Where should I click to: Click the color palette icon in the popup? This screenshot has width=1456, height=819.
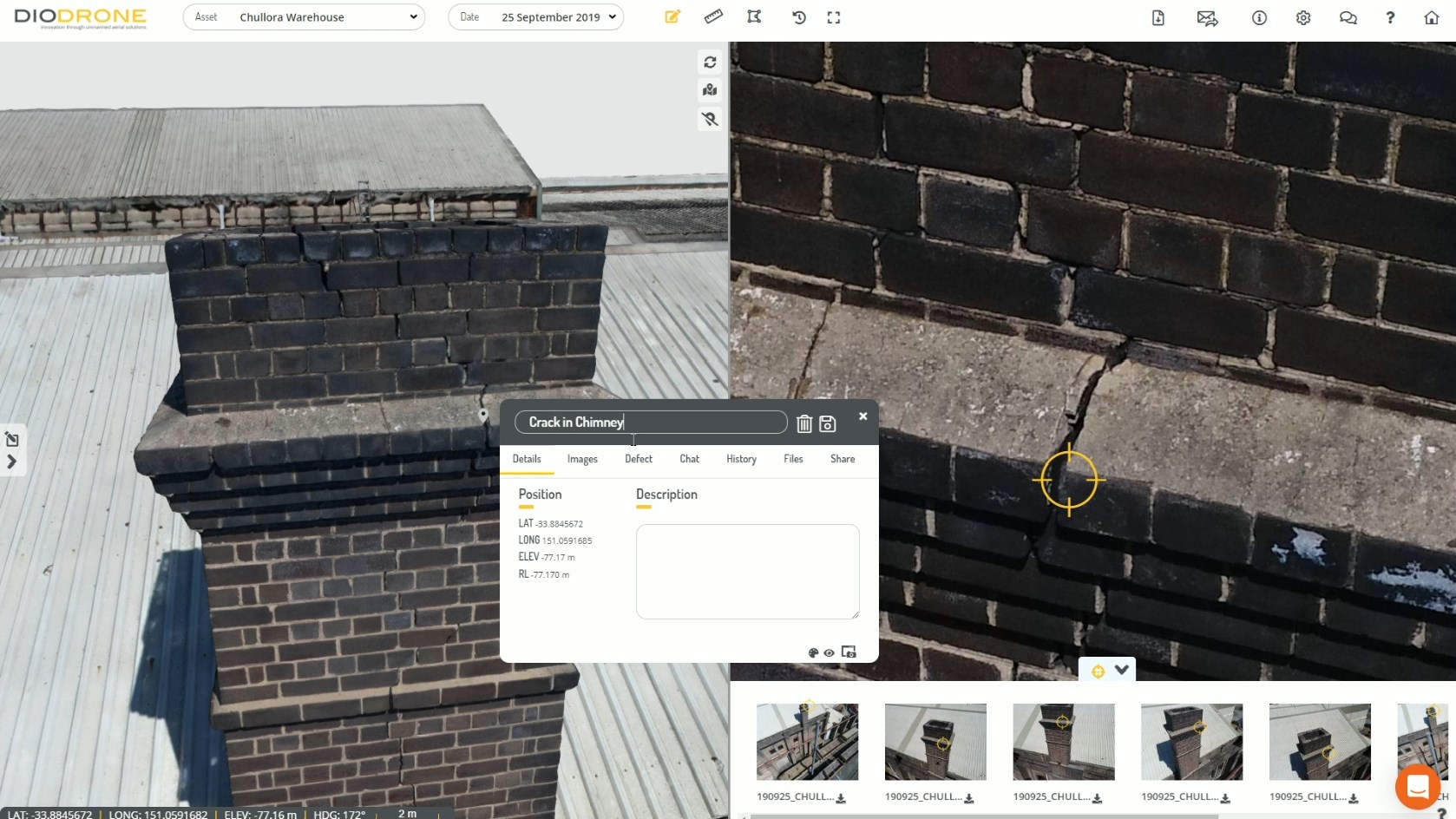(813, 652)
